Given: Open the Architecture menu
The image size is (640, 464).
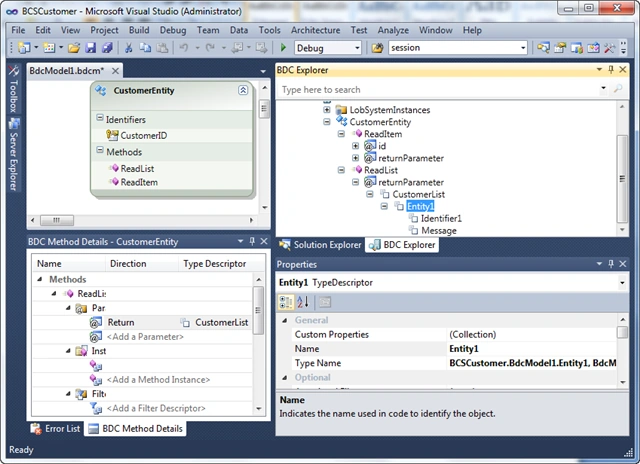Looking at the screenshot, I should [x=315, y=30].
